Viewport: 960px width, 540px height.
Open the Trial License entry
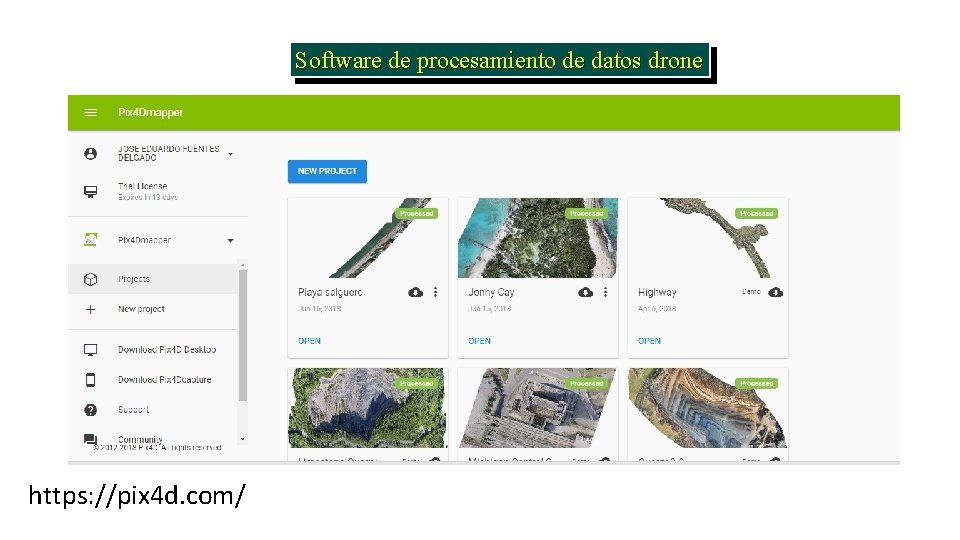(x=148, y=191)
